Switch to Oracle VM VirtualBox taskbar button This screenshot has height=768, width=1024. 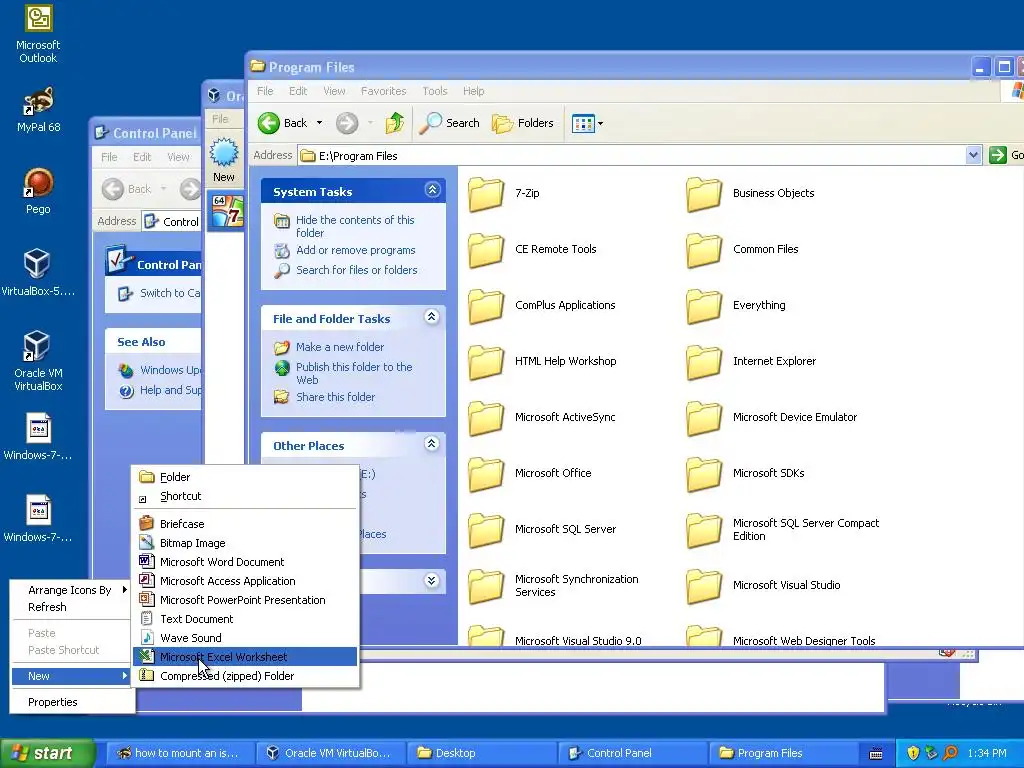(330, 753)
